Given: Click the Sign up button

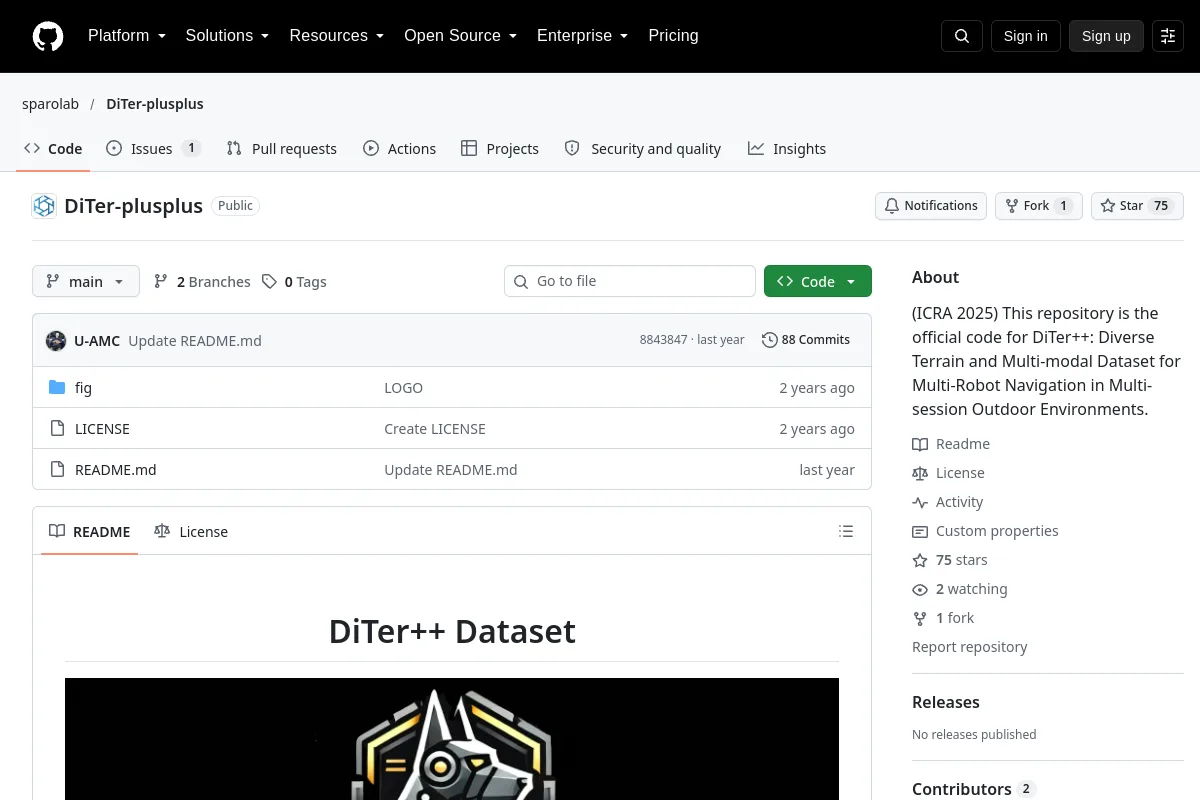Looking at the screenshot, I should coord(1106,36).
